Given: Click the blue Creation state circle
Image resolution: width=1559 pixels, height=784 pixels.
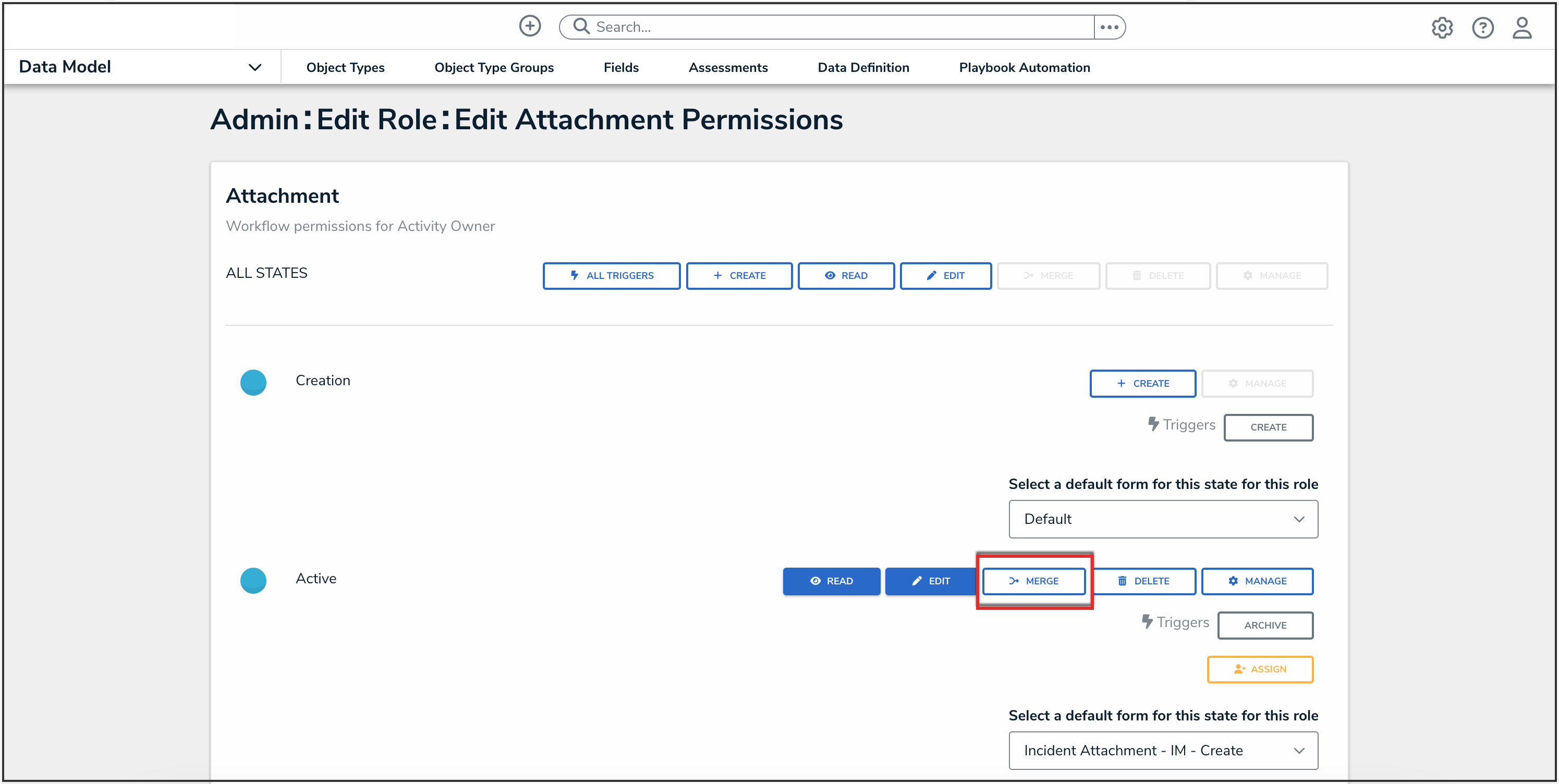Looking at the screenshot, I should [x=253, y=382].
